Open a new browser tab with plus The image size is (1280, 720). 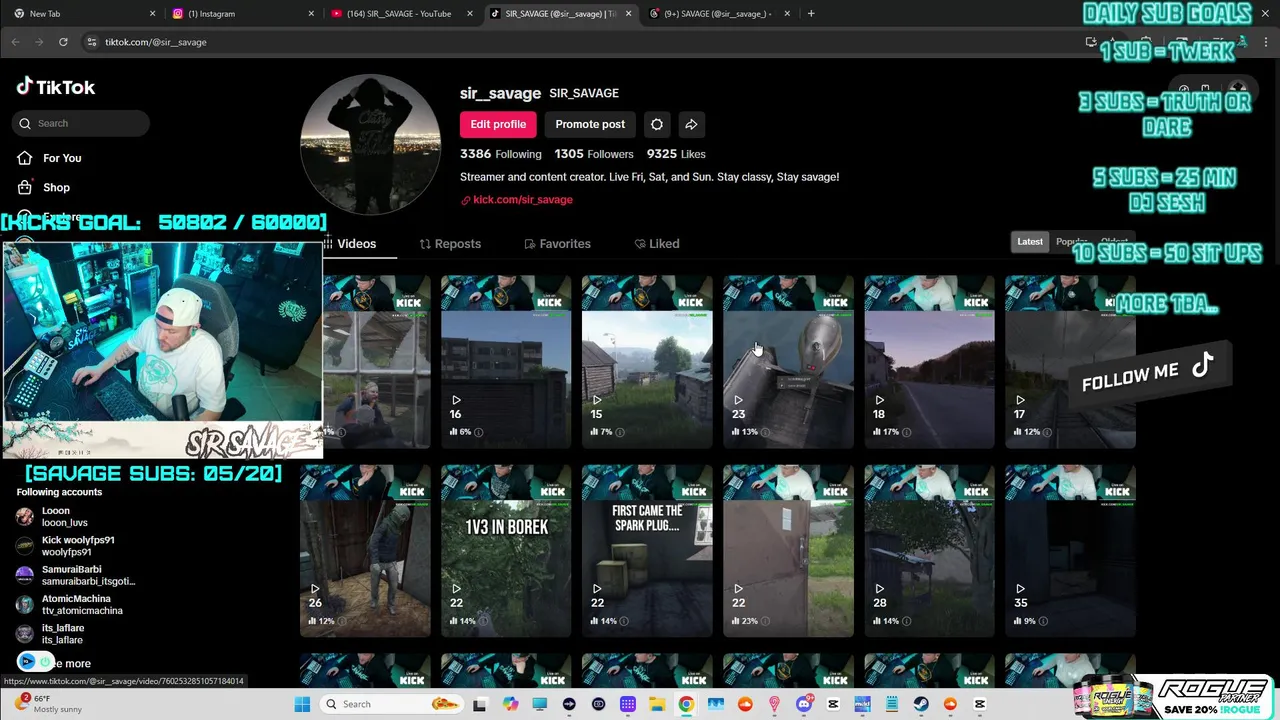pos(811,14)
